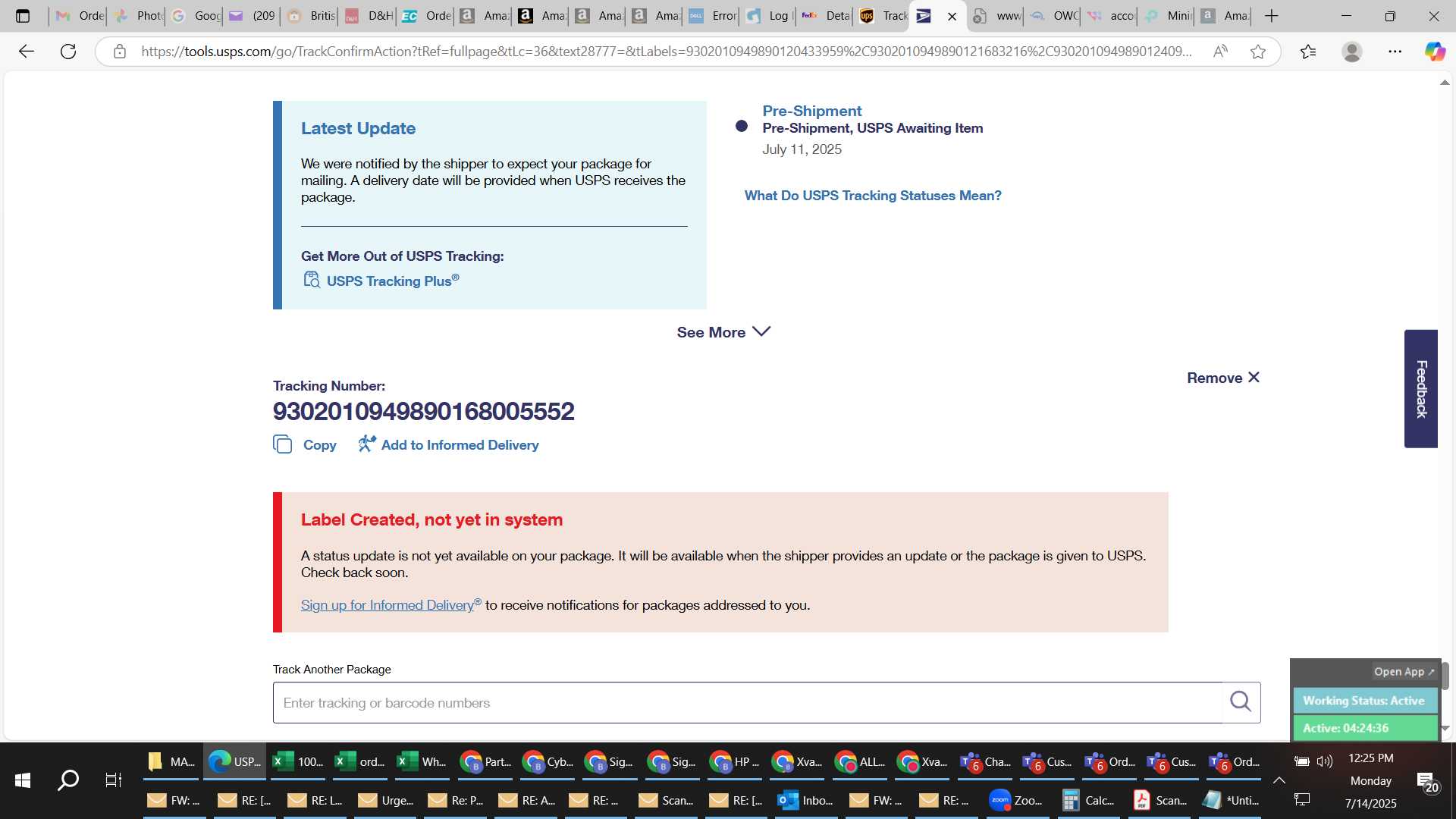Switch to the OWC tab

coord(1054,16)
